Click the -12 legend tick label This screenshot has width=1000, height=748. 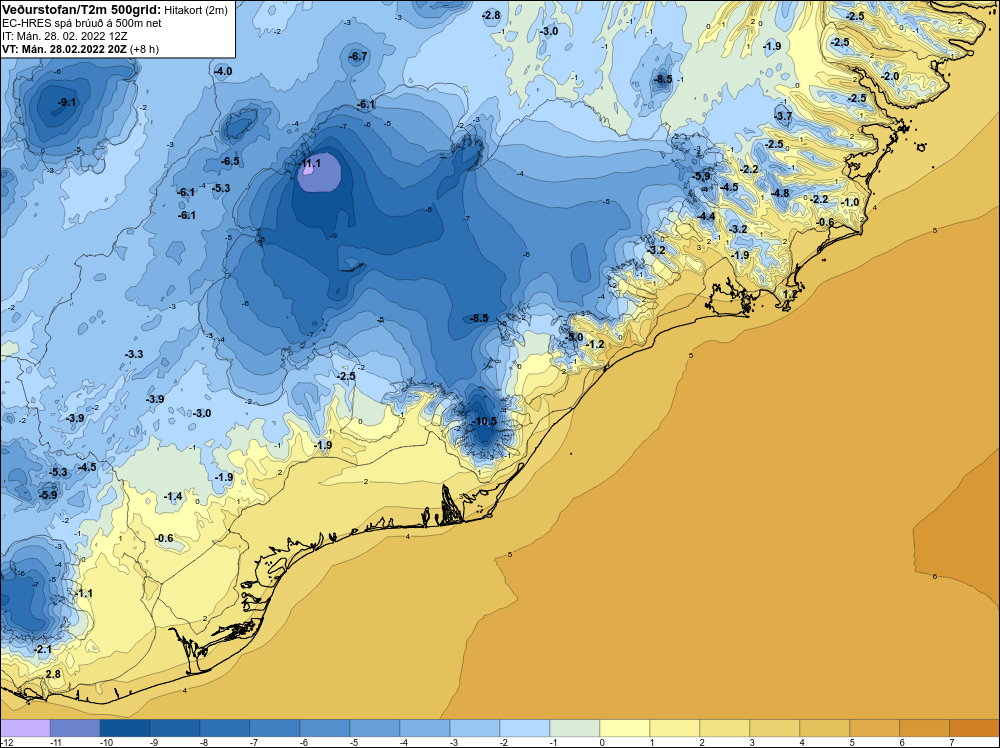[x=8, y=742]
